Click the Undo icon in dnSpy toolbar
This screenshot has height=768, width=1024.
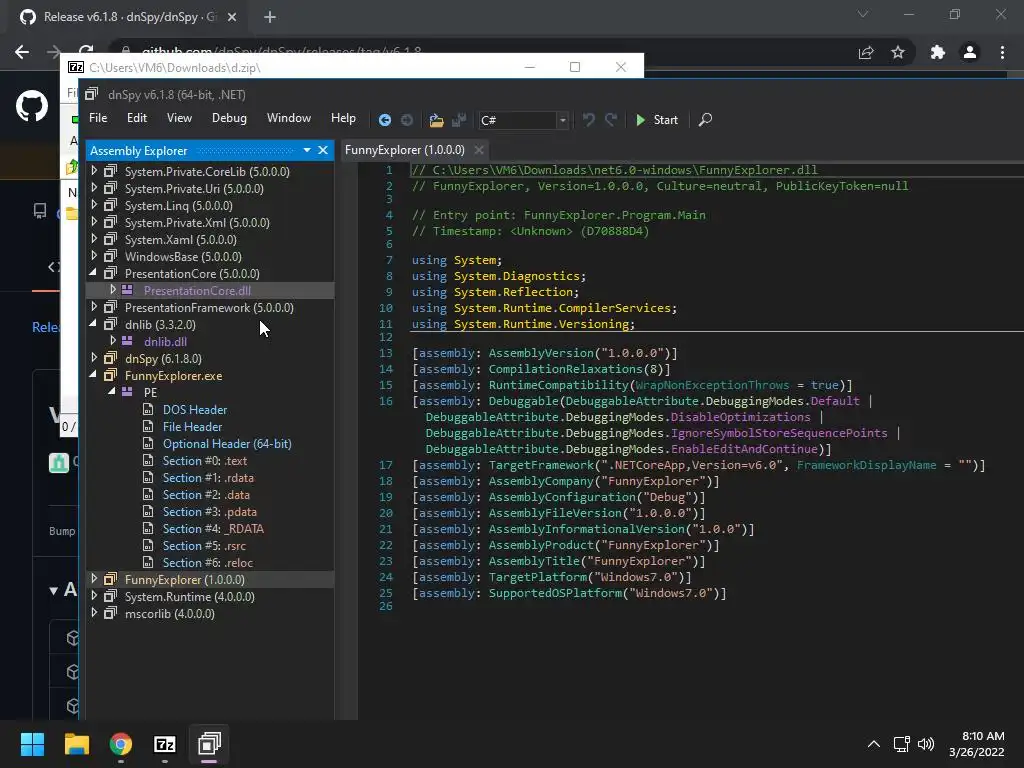(588, 120)
